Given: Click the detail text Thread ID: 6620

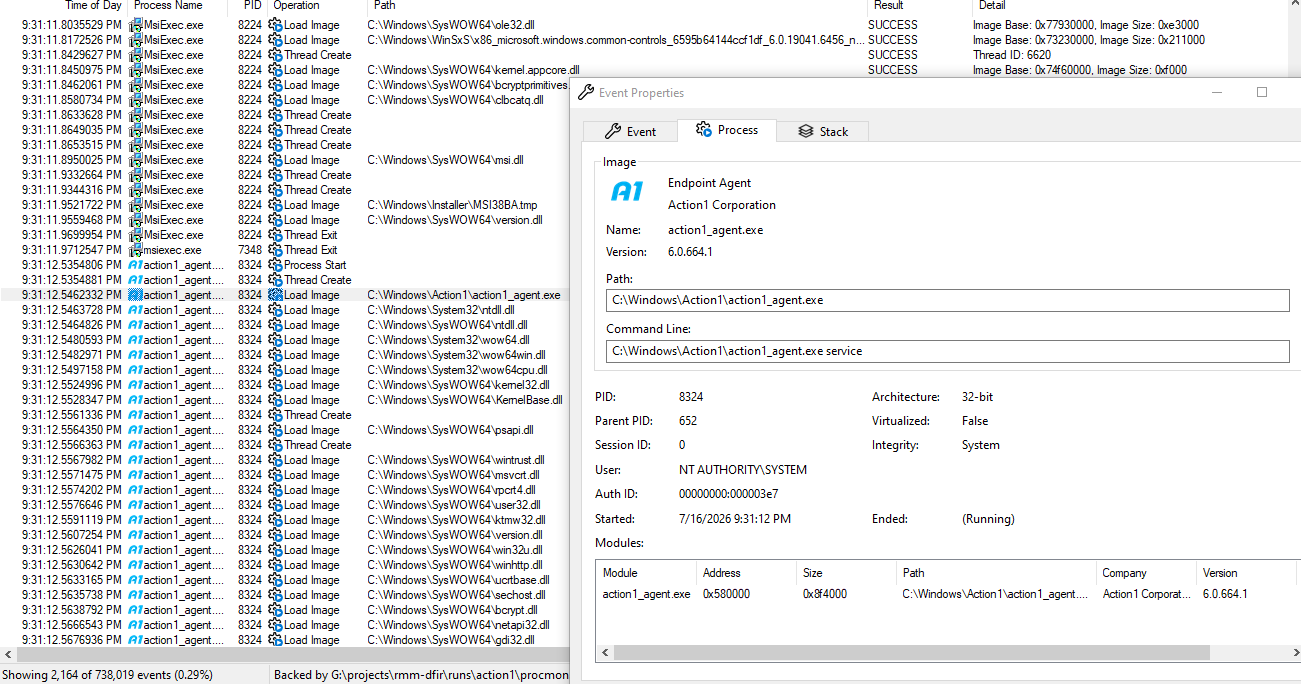Looking at the screenshot, I should point(1012,55).
